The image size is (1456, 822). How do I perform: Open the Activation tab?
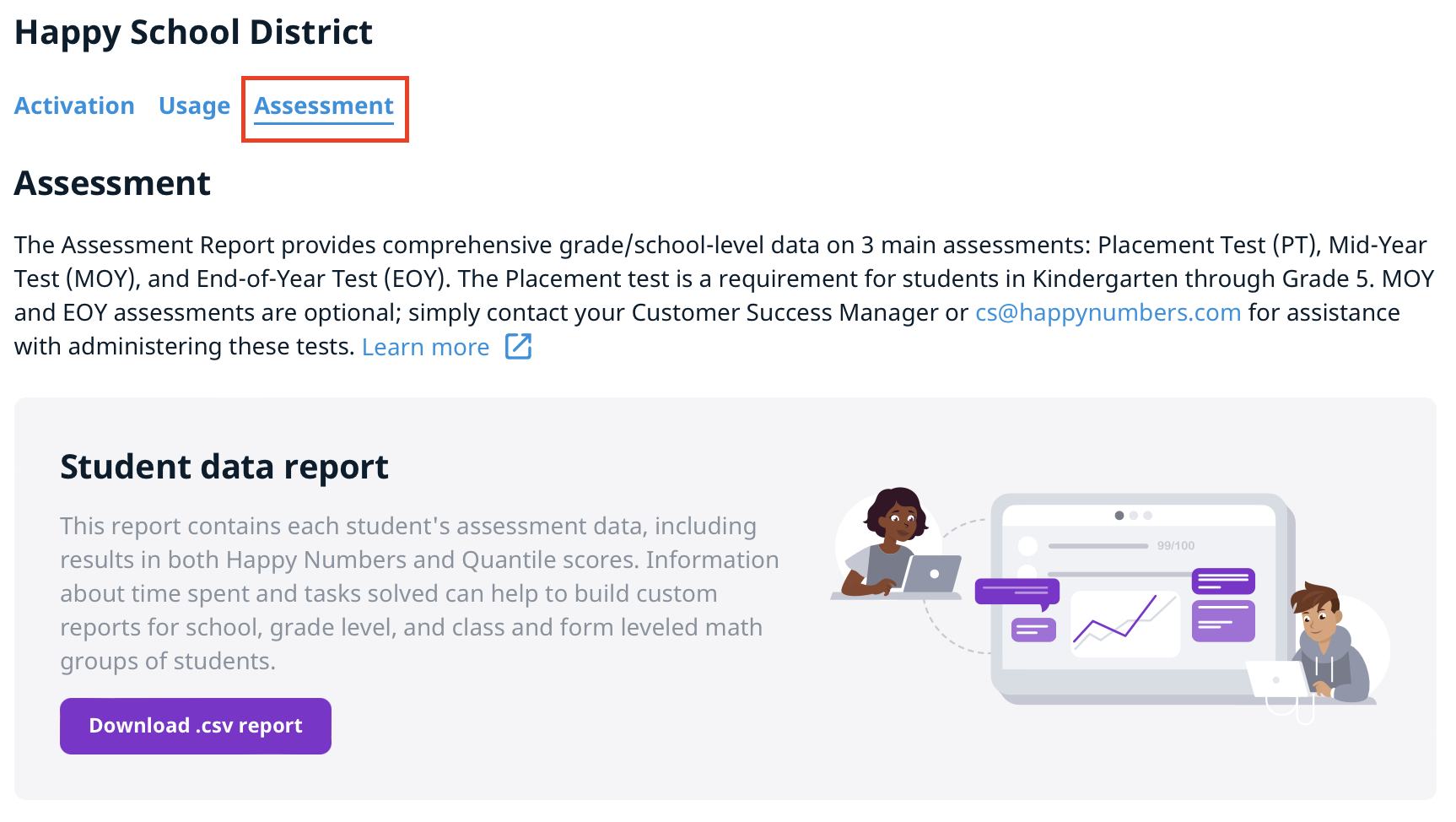[74, 106]
